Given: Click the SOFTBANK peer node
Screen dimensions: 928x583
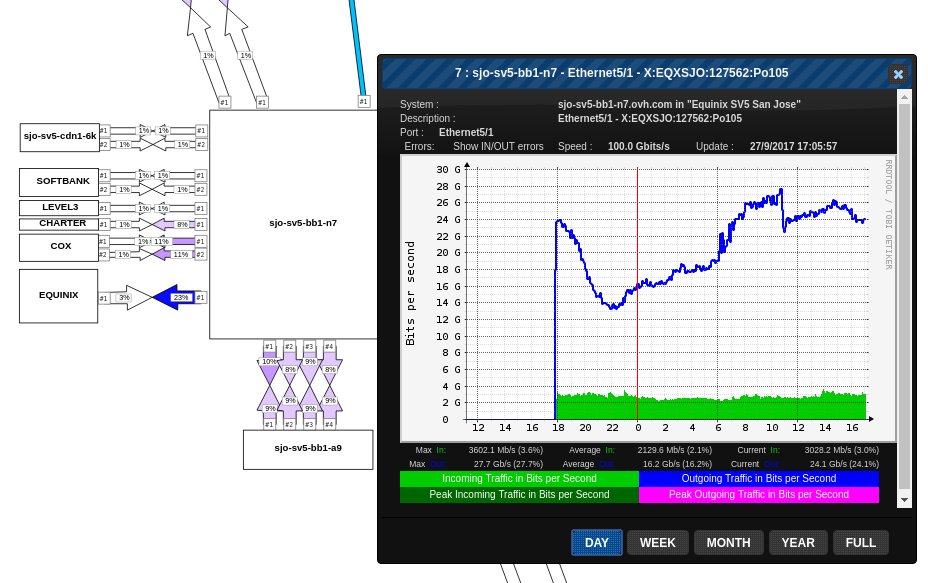Looking at the screenshot, I should click(x=59, y=182).
